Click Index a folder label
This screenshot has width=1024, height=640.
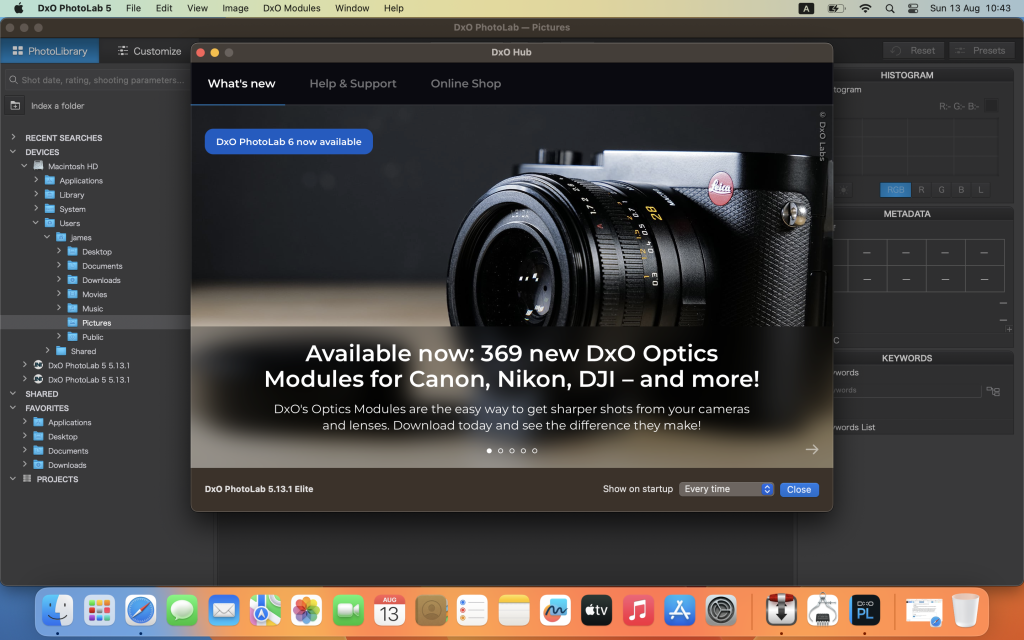point(57,106)
